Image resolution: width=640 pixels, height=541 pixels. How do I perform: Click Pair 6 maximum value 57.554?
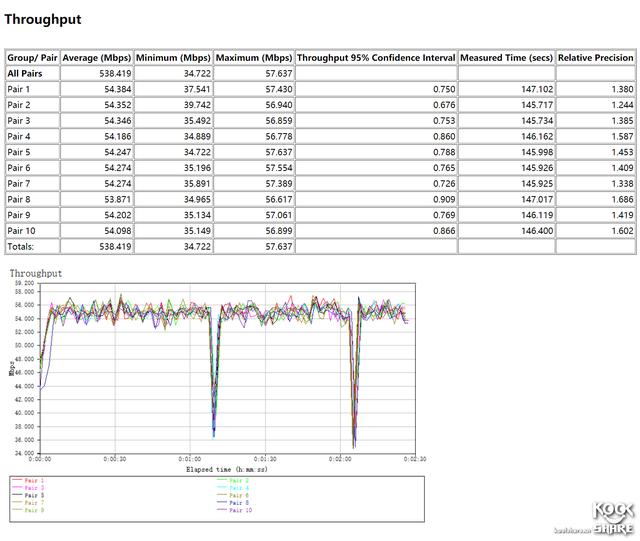tap(279, 168)
